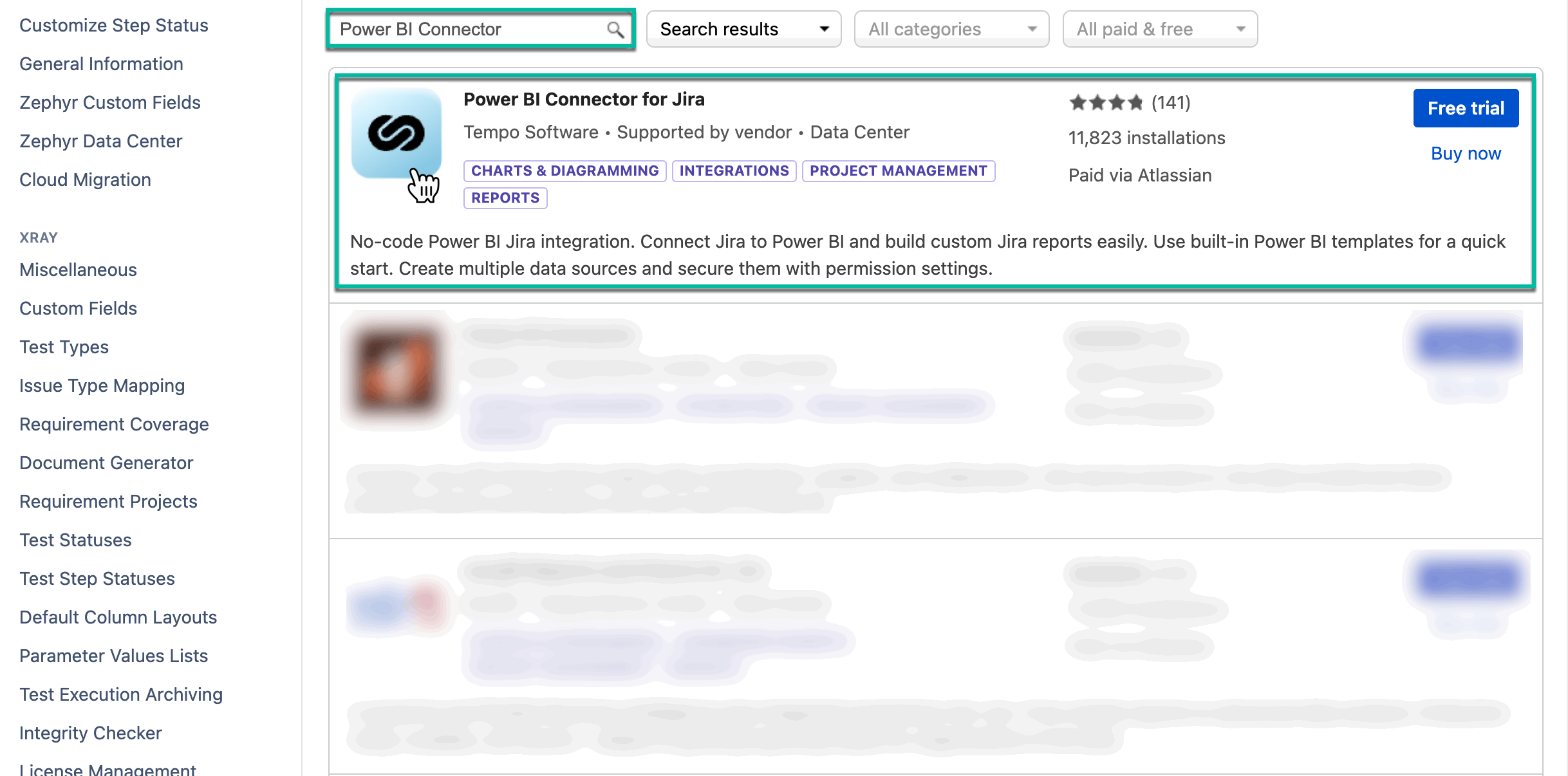Click the Buy now link
1568x776 pixels.
pos(1466,153)
